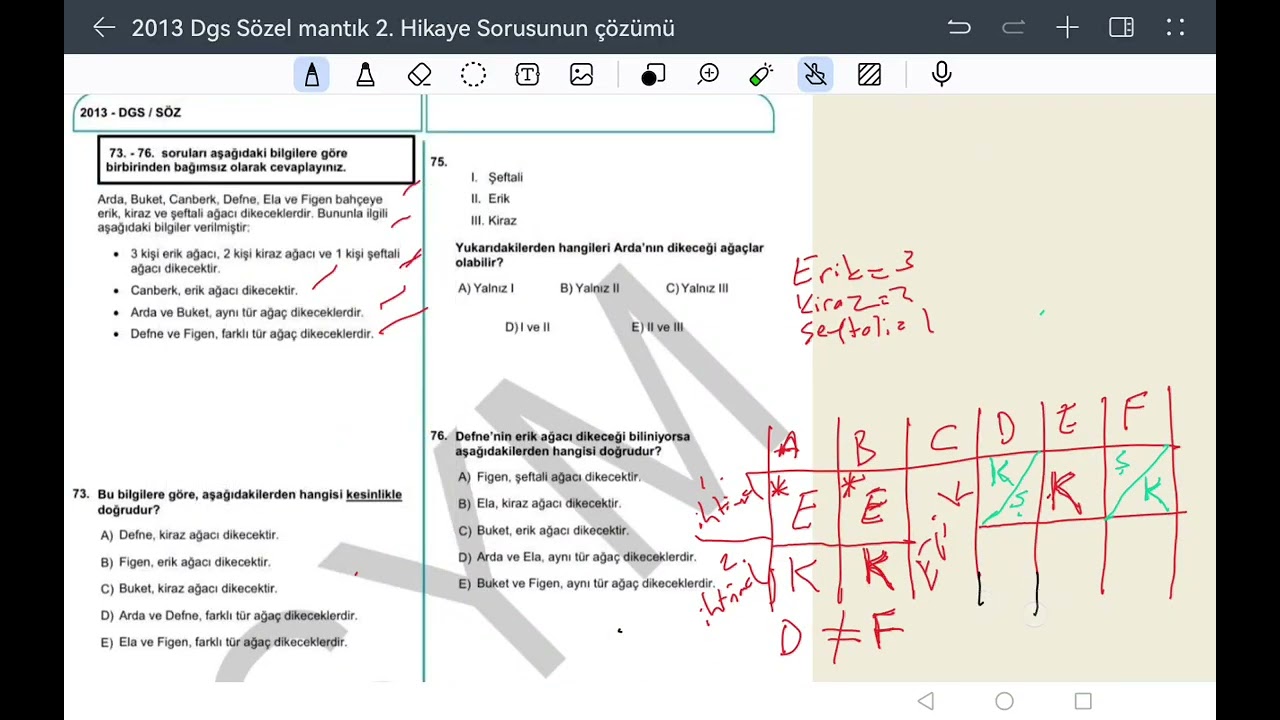Tap the Android back button
This screenshot has width=1280, height=720.
click(926, 701)
